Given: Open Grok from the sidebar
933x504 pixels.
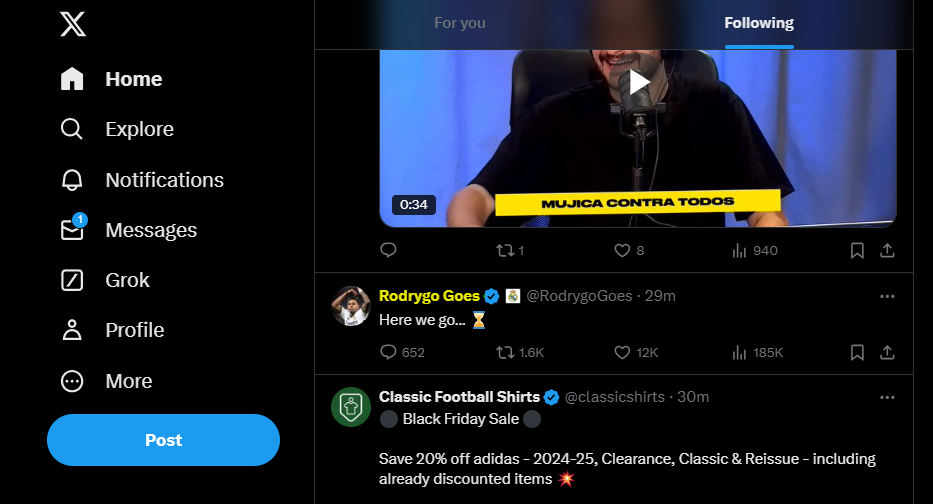Looking at the screenshot, I should point(104,280).
